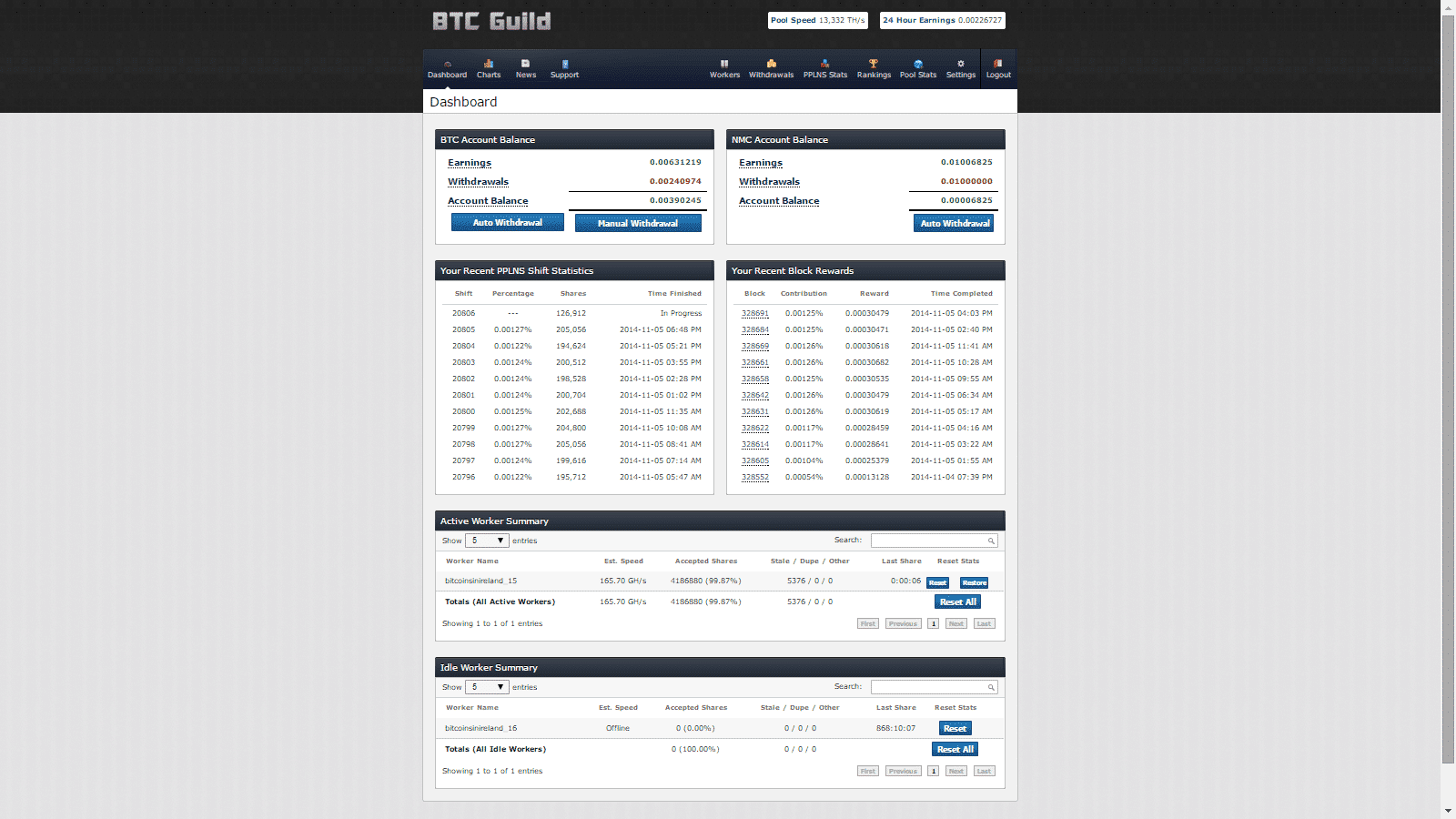1456x819 pixels.
Task: Sort idle workers by Last Share
Action: click(896, 708)
